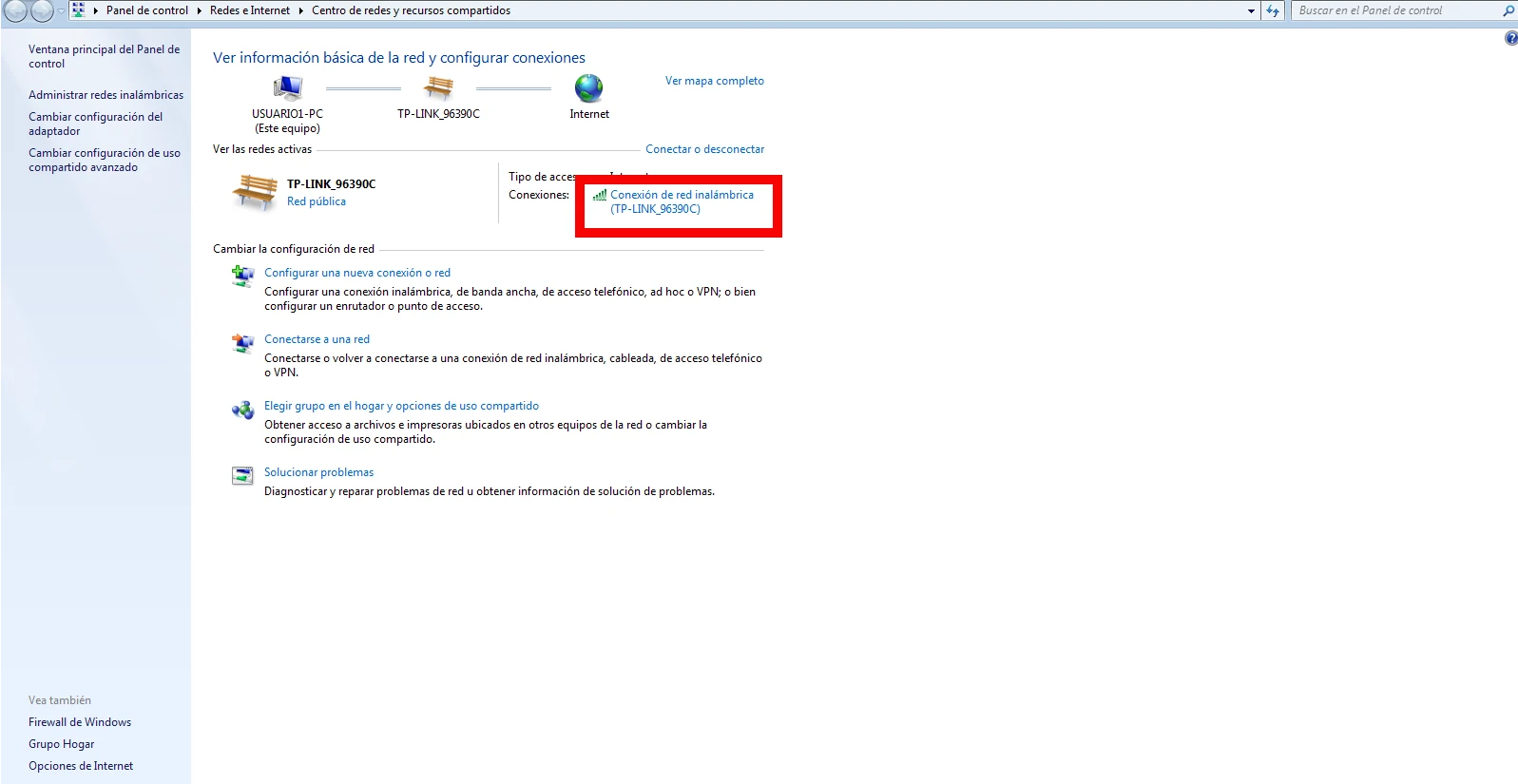Screen dimensions: 1518x784
Task: Expand the breadcrumb arrow after Panel de control
Action: point(199,10)
